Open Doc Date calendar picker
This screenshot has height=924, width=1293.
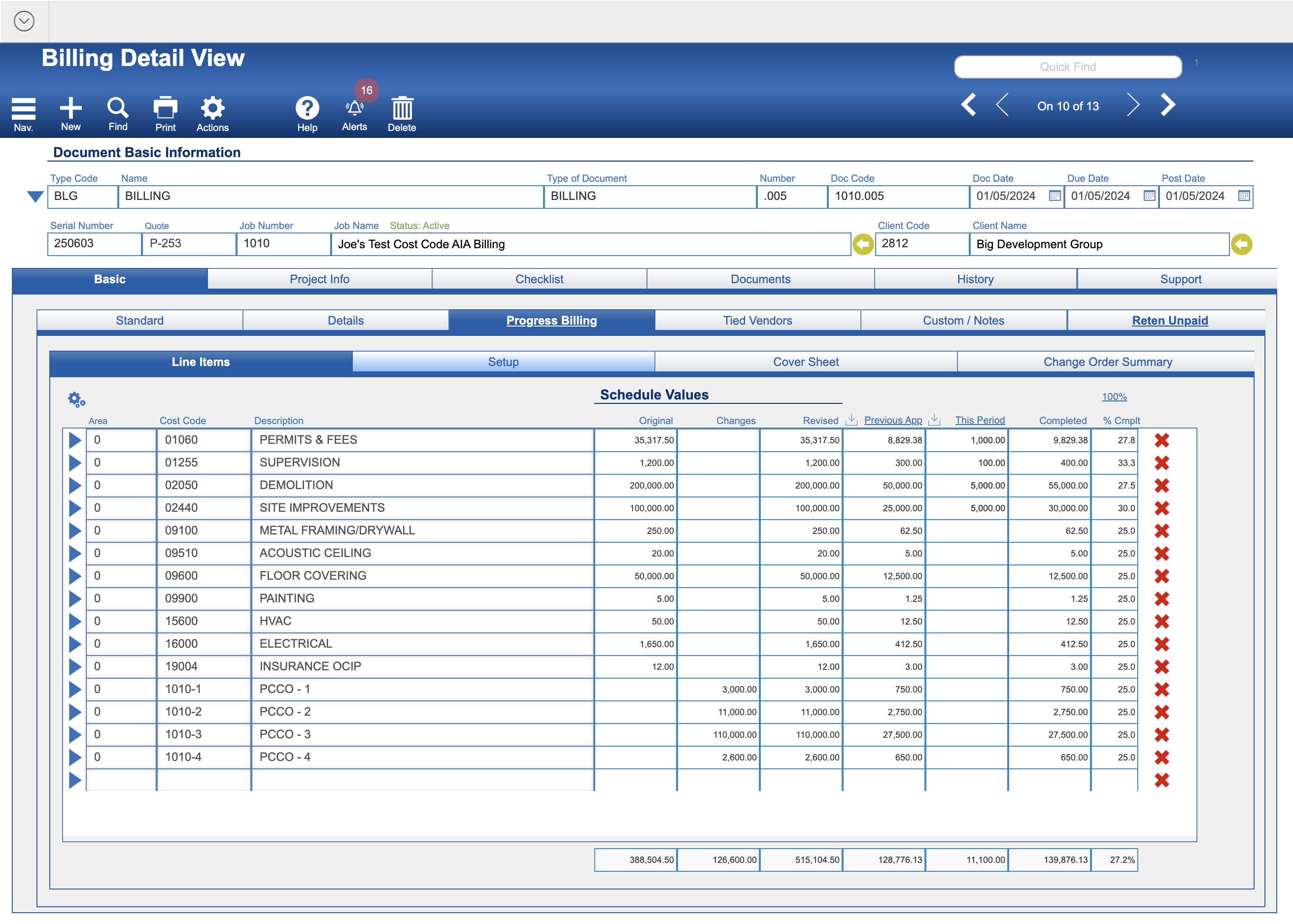[x=1055, y=196]
